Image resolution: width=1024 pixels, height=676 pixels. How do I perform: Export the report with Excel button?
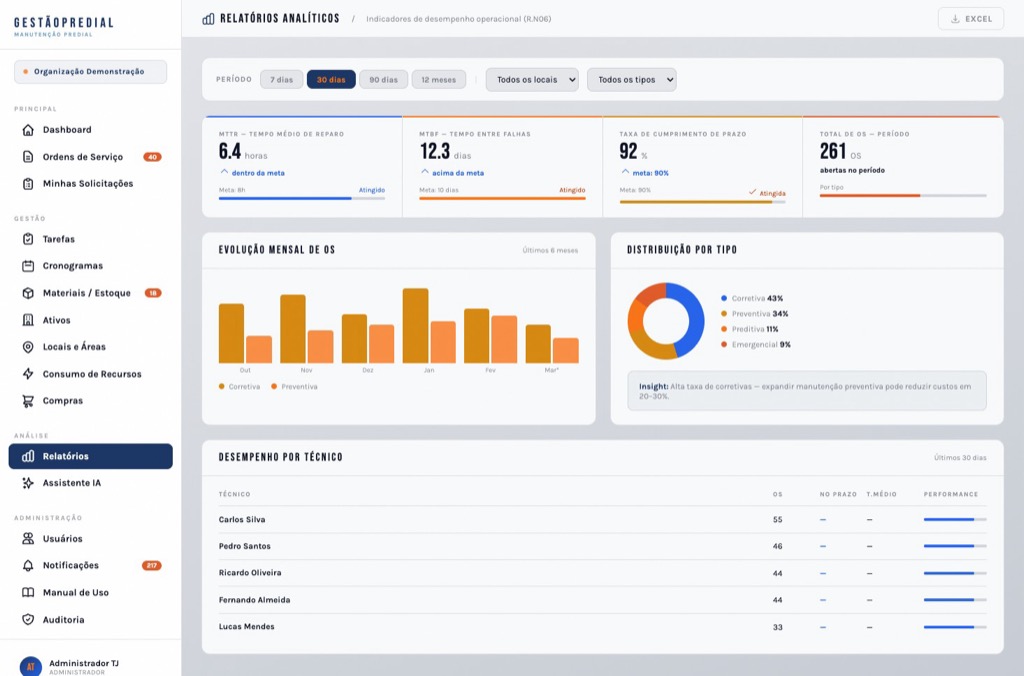tap(970, 19)
